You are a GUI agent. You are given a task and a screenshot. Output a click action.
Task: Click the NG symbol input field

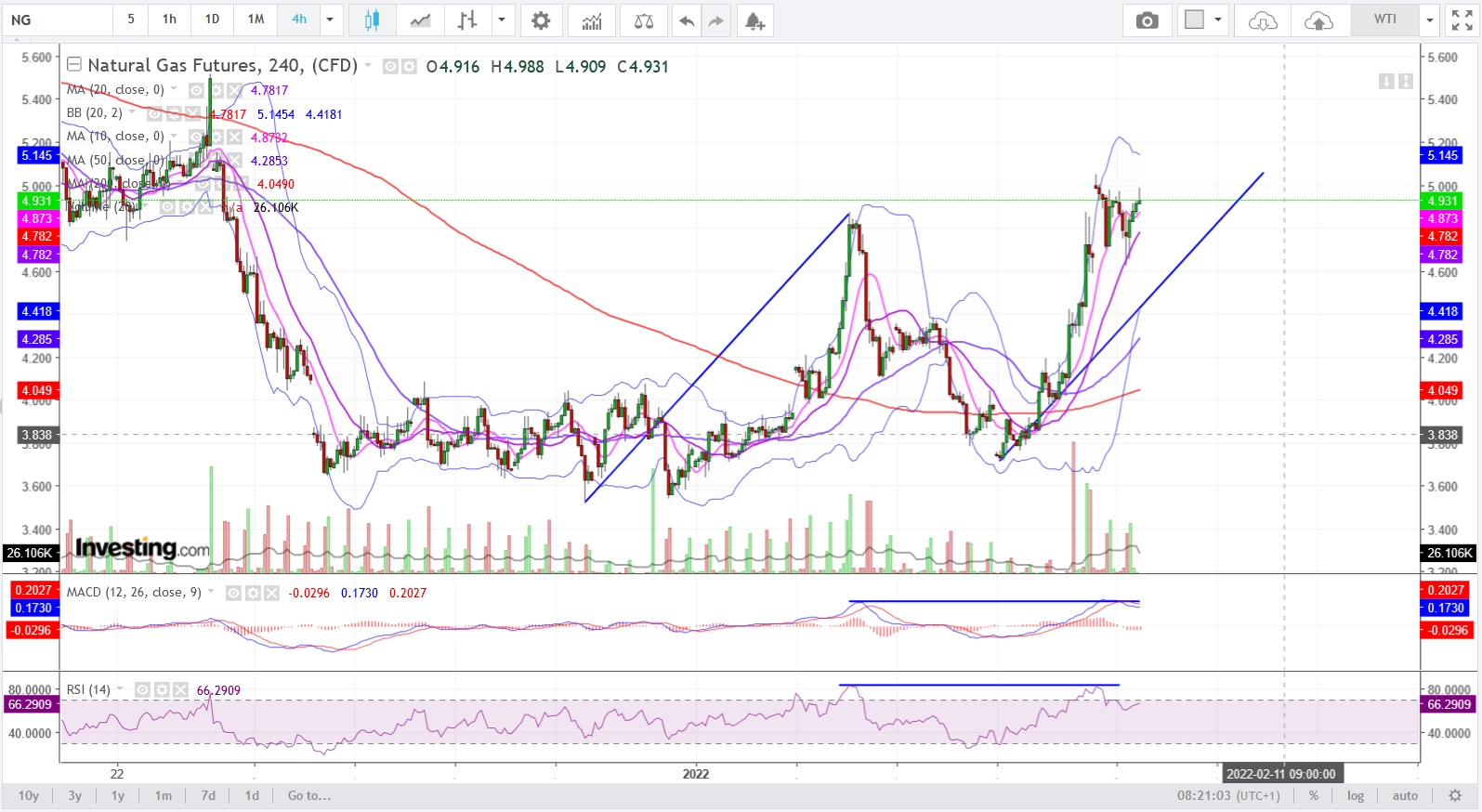pos(58,20)
